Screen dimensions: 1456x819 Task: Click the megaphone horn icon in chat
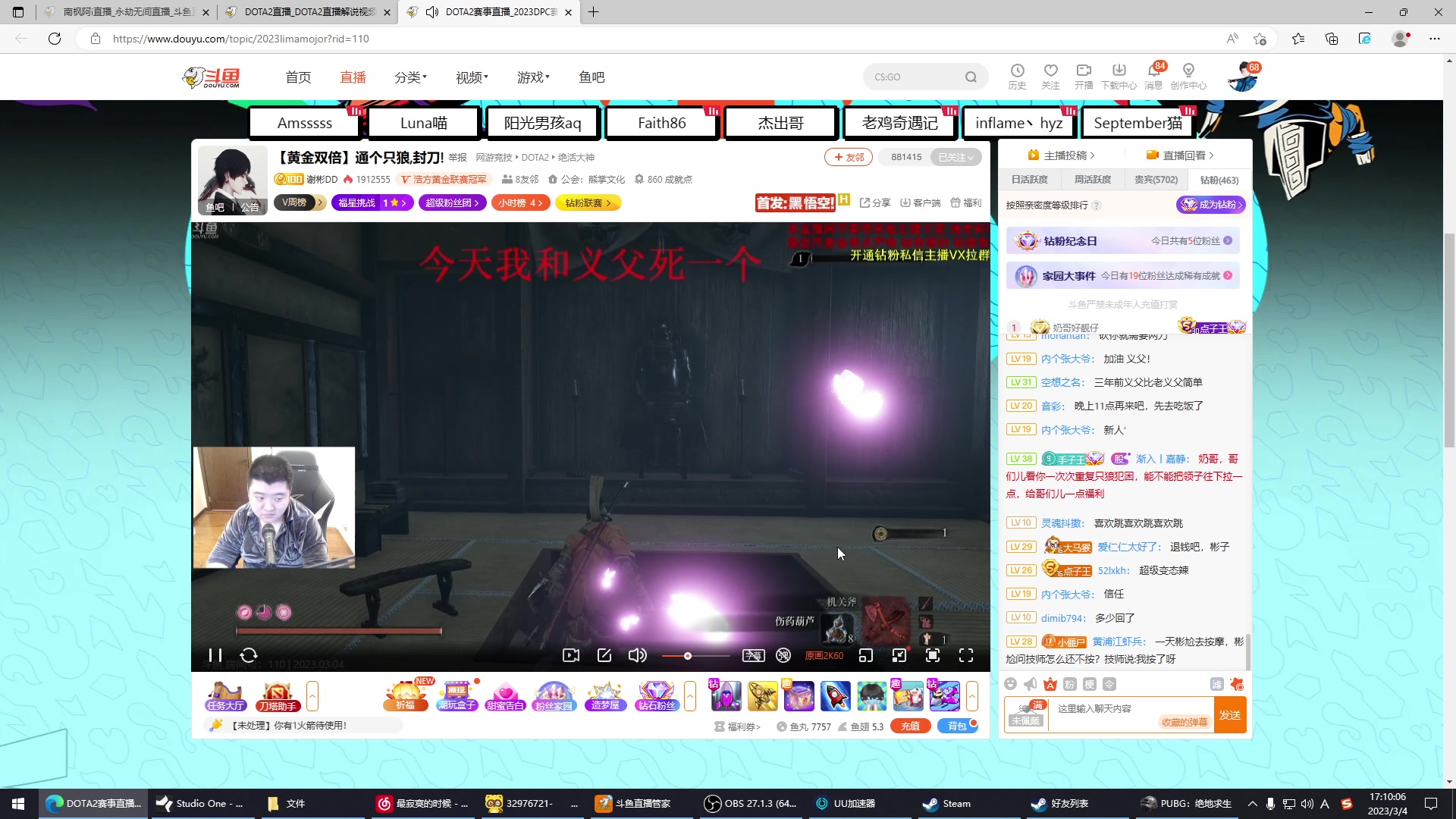point(1030,684)
